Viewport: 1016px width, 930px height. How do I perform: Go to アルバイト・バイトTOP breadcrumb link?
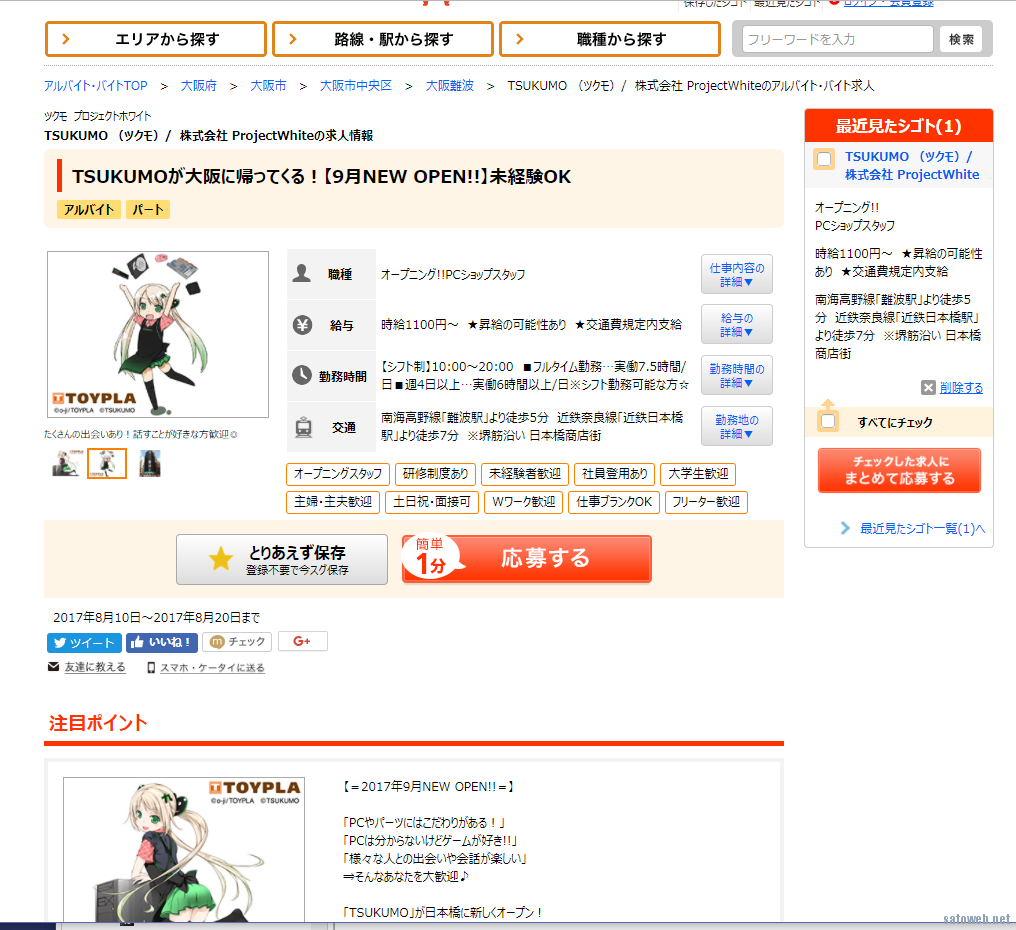point(96,86)
